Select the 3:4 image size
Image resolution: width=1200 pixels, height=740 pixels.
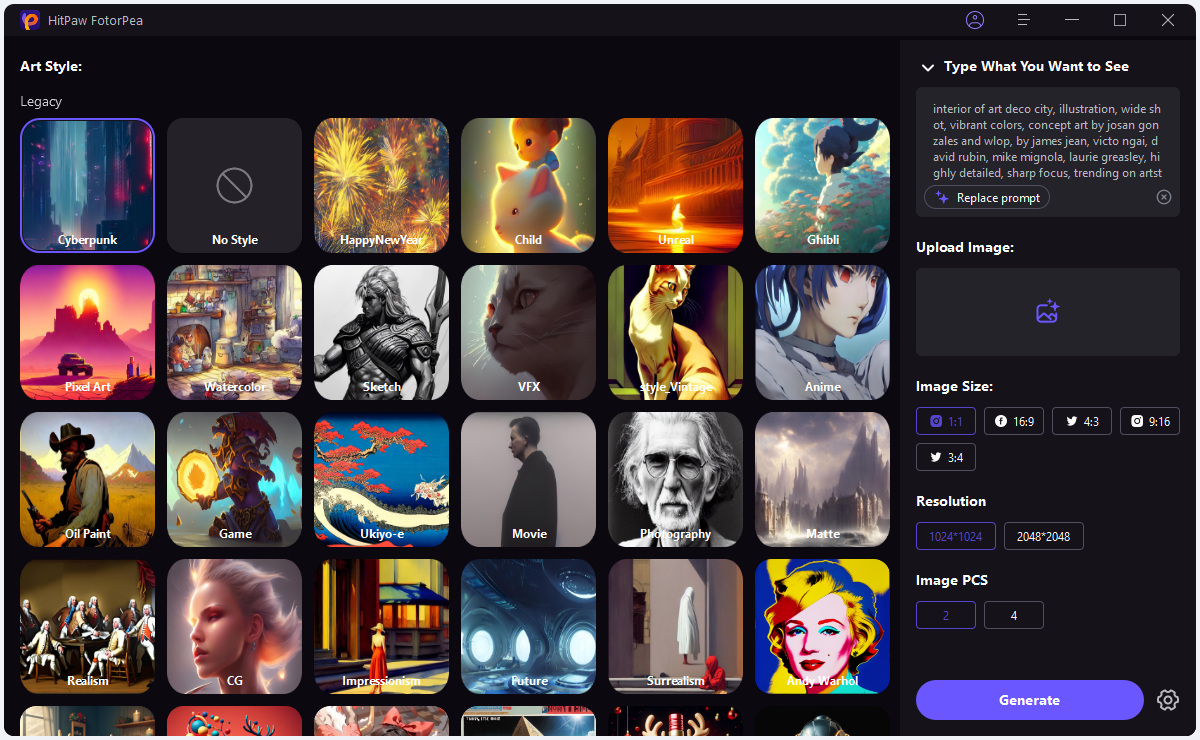click(x=946, y=457)
